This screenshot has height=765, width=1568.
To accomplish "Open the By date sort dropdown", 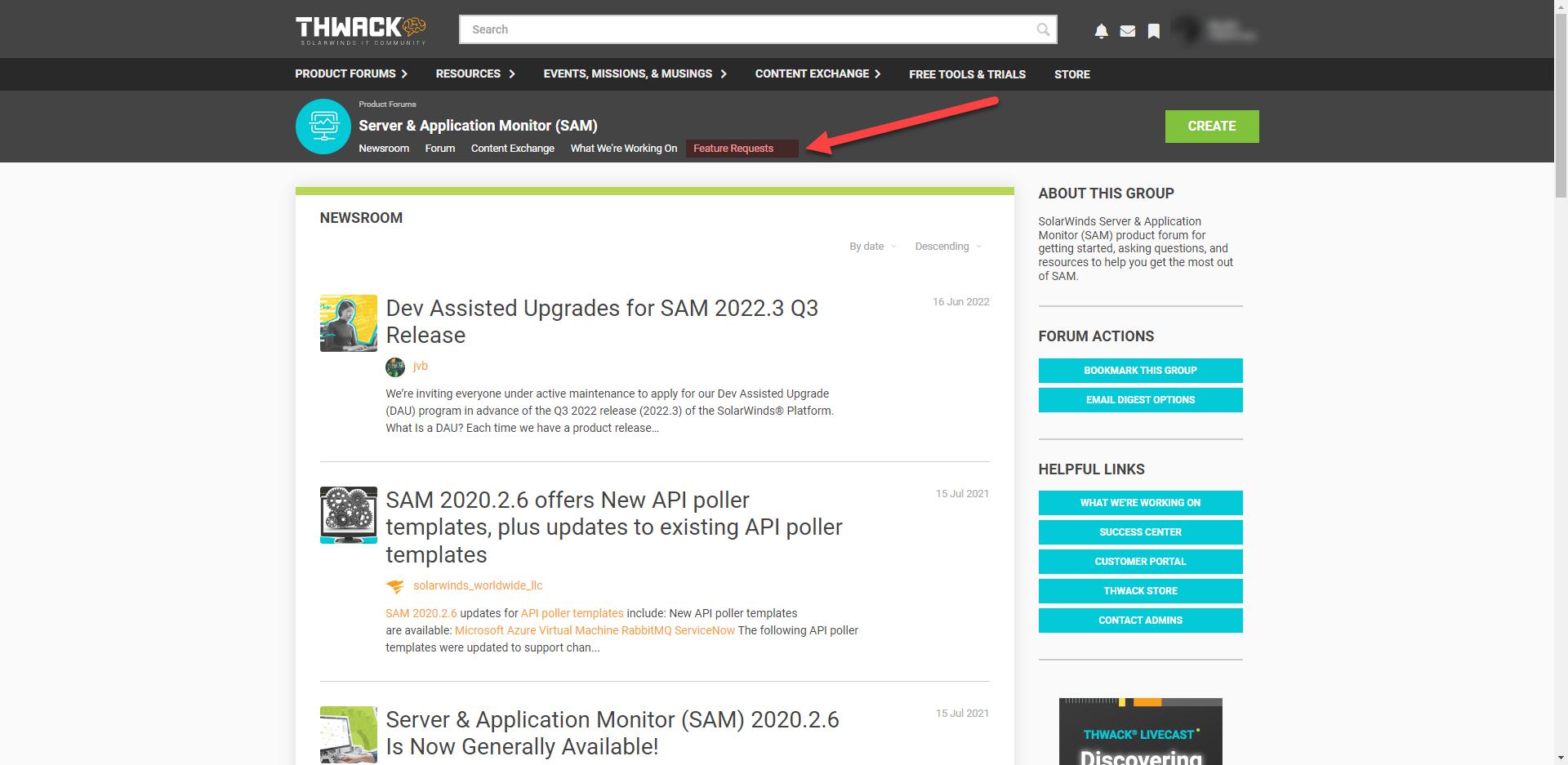I will (x=873, y=247).
